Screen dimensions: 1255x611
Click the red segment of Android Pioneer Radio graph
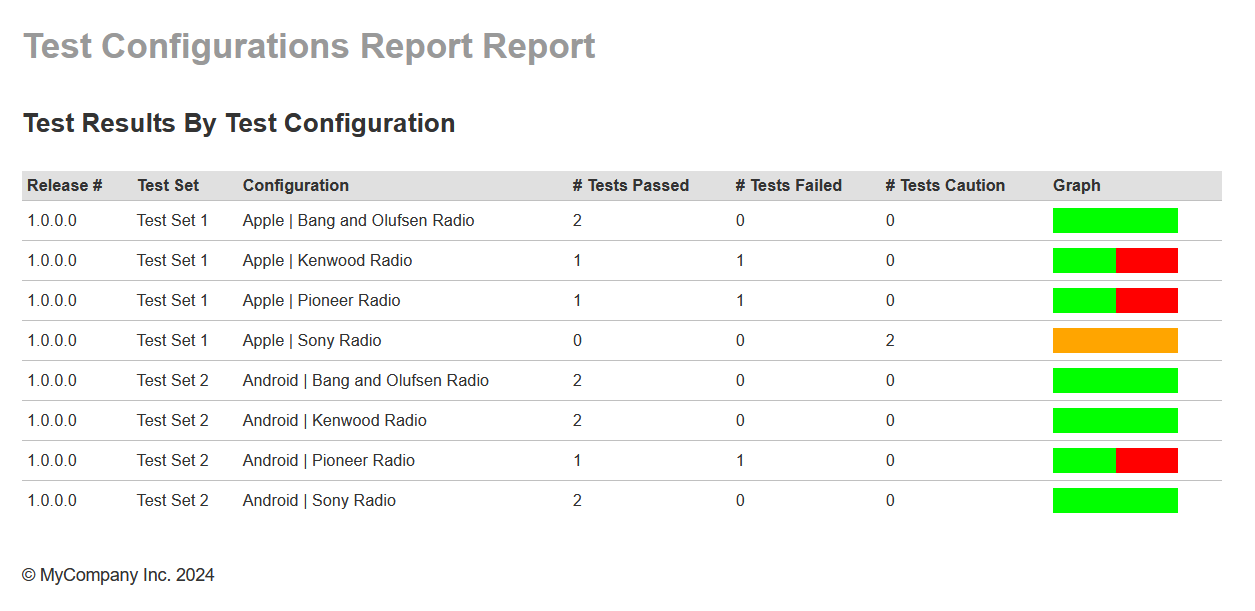[1146, 461]
